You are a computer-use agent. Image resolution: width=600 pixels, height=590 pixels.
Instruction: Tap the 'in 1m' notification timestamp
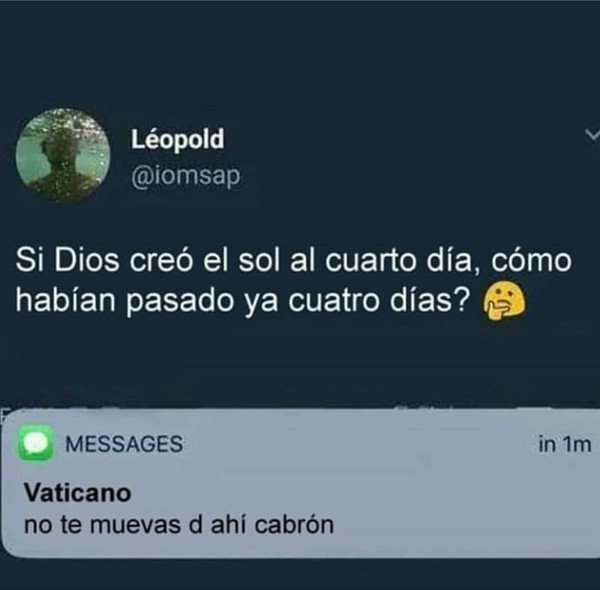[565, 445]
